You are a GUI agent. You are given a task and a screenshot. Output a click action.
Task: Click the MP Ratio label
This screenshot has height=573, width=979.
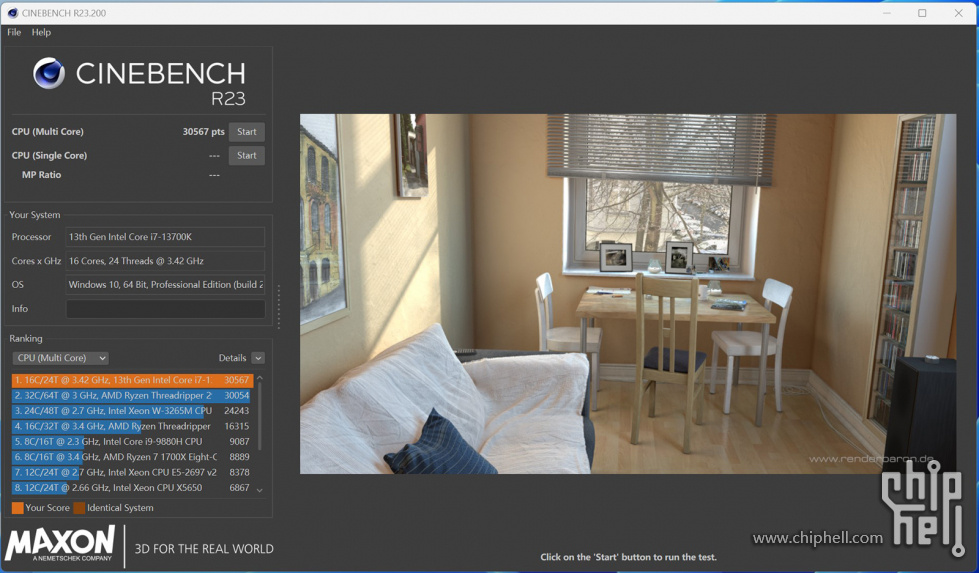42,175
